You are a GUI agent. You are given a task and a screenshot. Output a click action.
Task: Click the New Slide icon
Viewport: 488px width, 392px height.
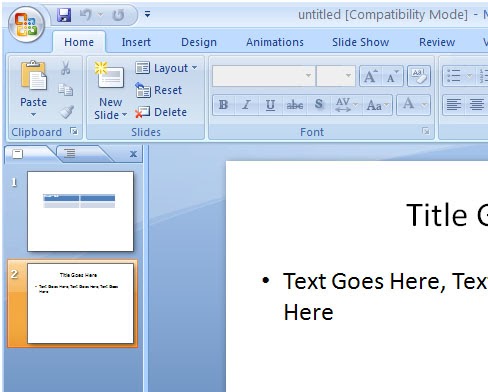point(109,75)
